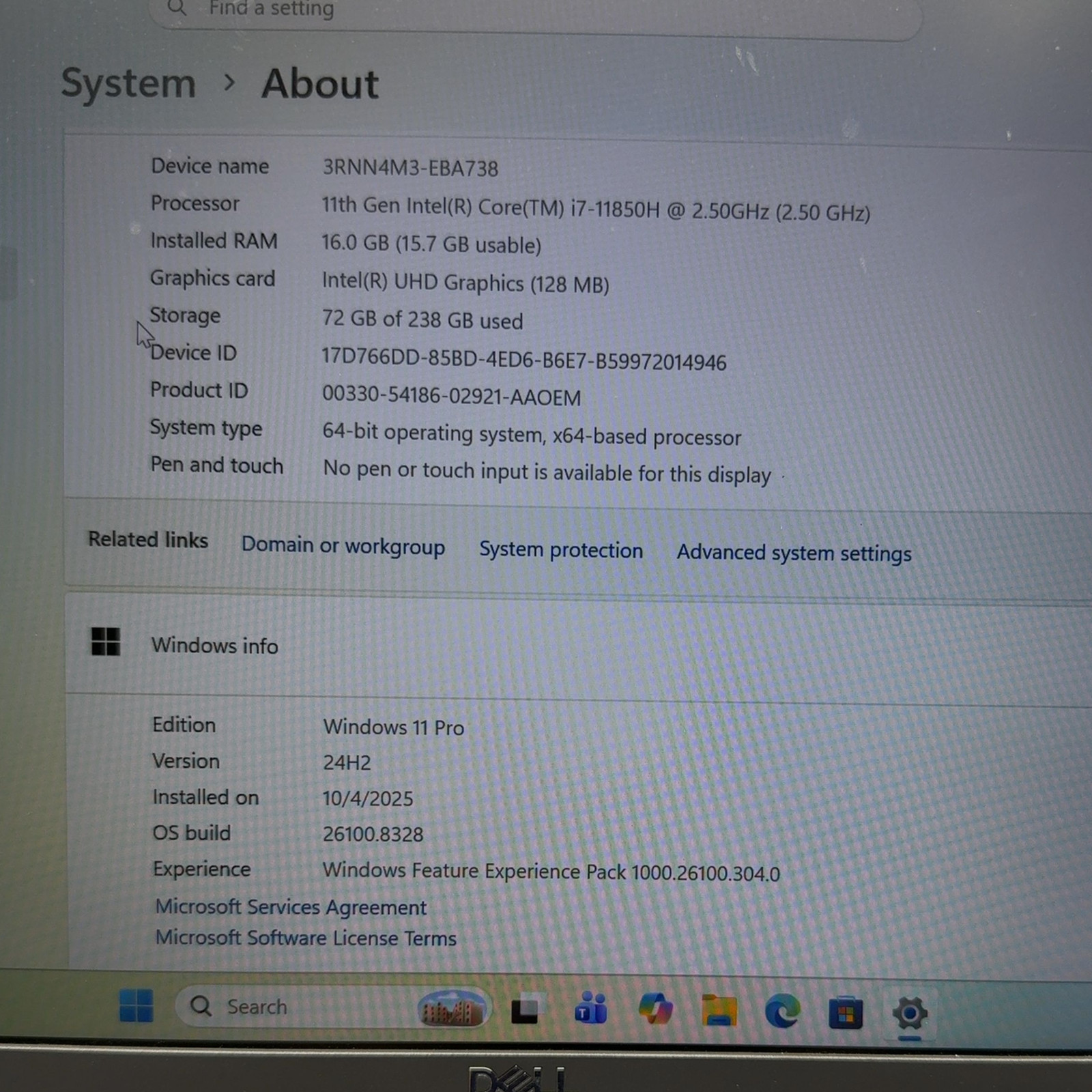Screen dimensions: 1092x1092
Task: Click the magnifier in Find a setting
Action: 177,8
